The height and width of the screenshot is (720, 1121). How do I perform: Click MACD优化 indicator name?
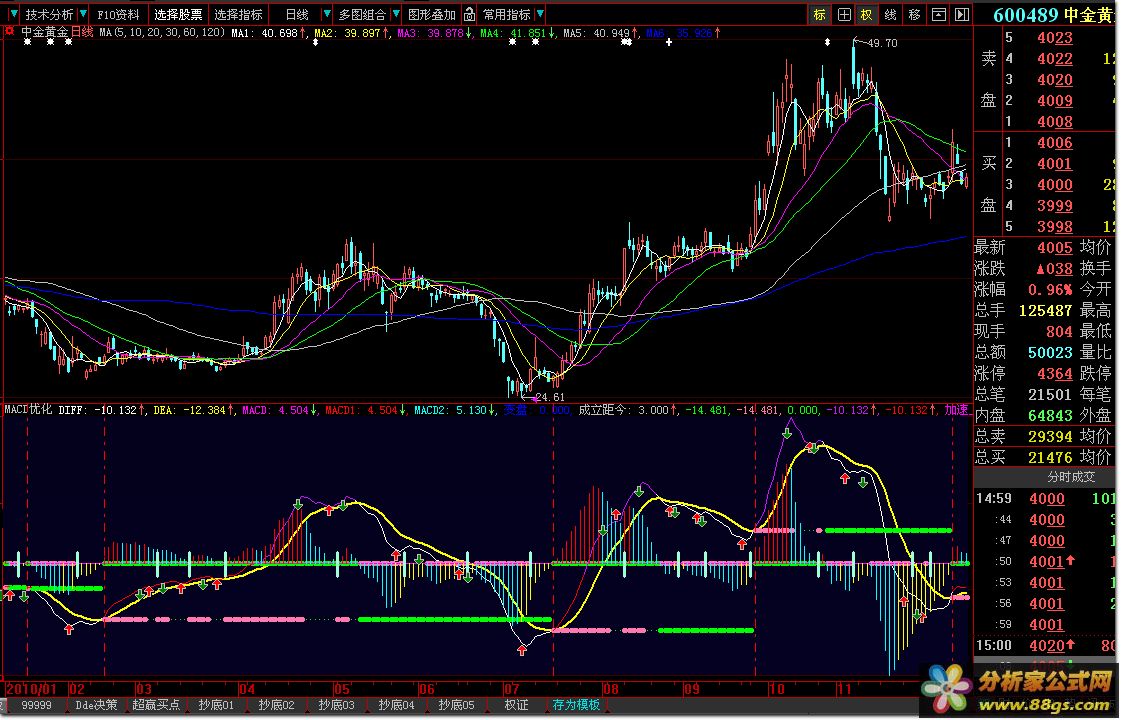click(29, 410)
